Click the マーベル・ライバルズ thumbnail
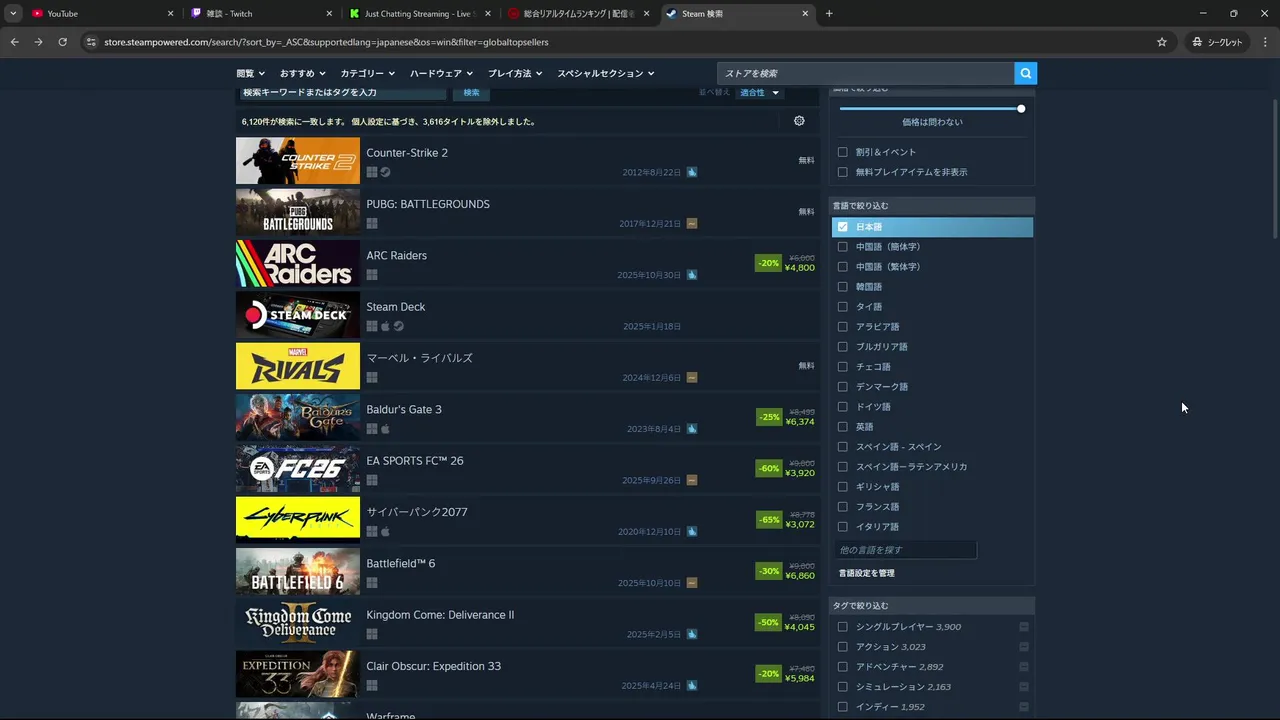The width and height of the screenshot is (1280, 720). 298,366
